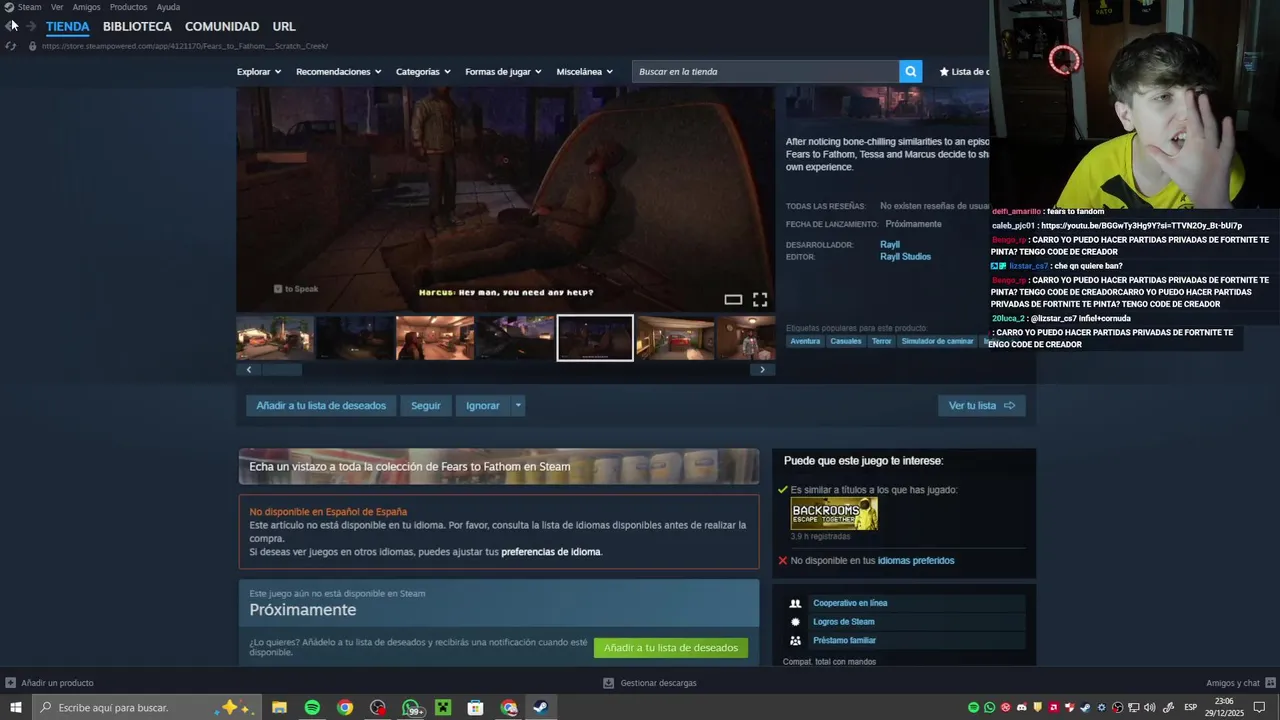1280x720 pixels.
Task: Open the TIENDA tab
Action: click(x=67, y=26)
